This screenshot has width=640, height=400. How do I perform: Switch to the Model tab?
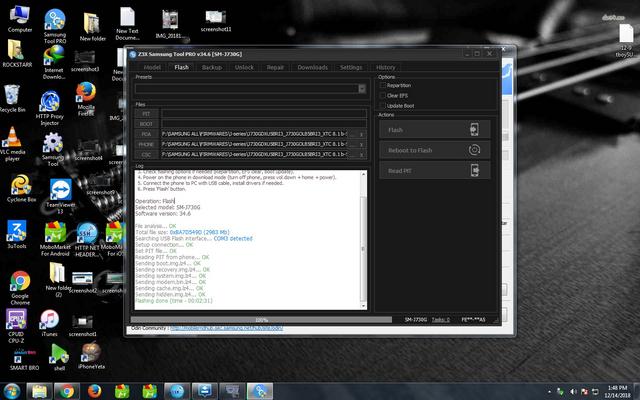(x=152, y=67)
